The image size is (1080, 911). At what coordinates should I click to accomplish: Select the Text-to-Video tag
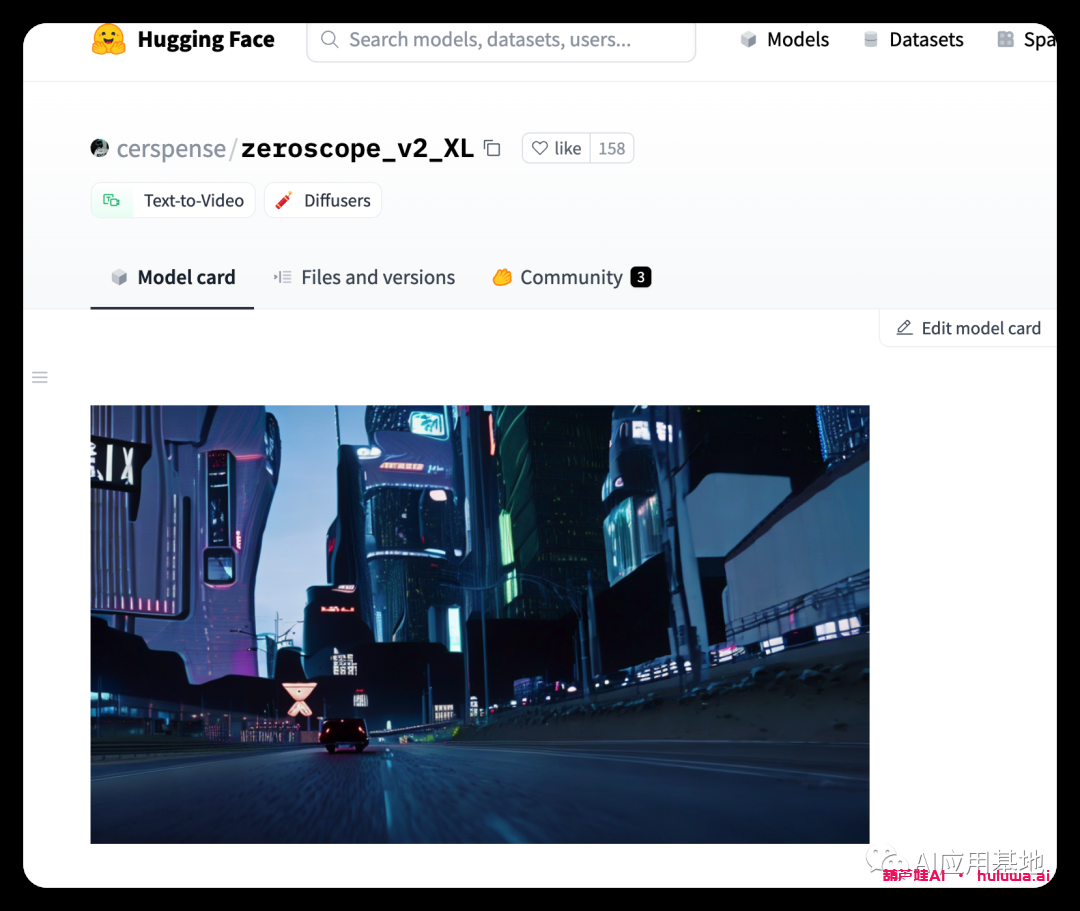point(173,200)
